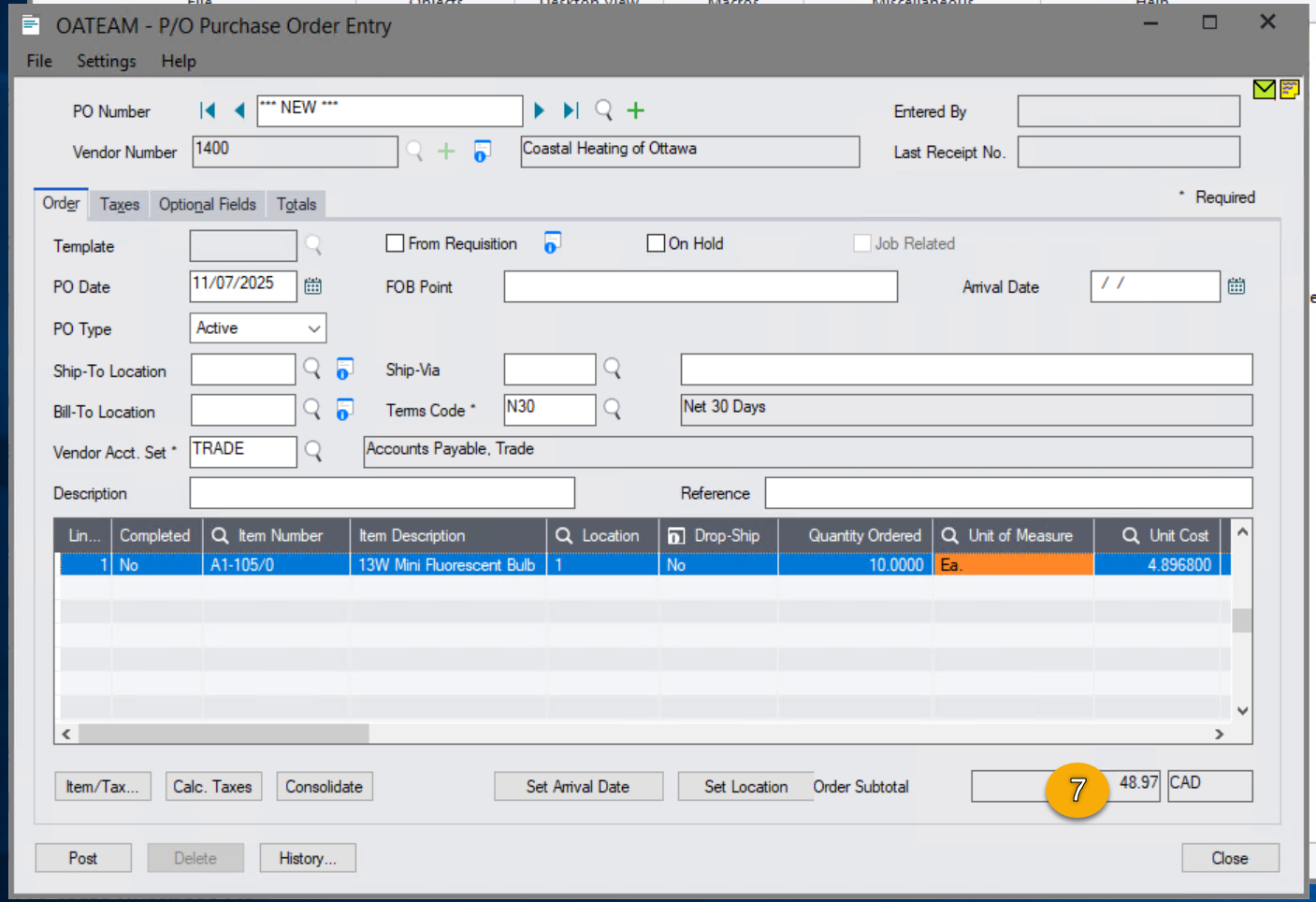Click green plus to create new PO
The height and width of the screenshot is (902, 1316).
(x=636, y=110)
